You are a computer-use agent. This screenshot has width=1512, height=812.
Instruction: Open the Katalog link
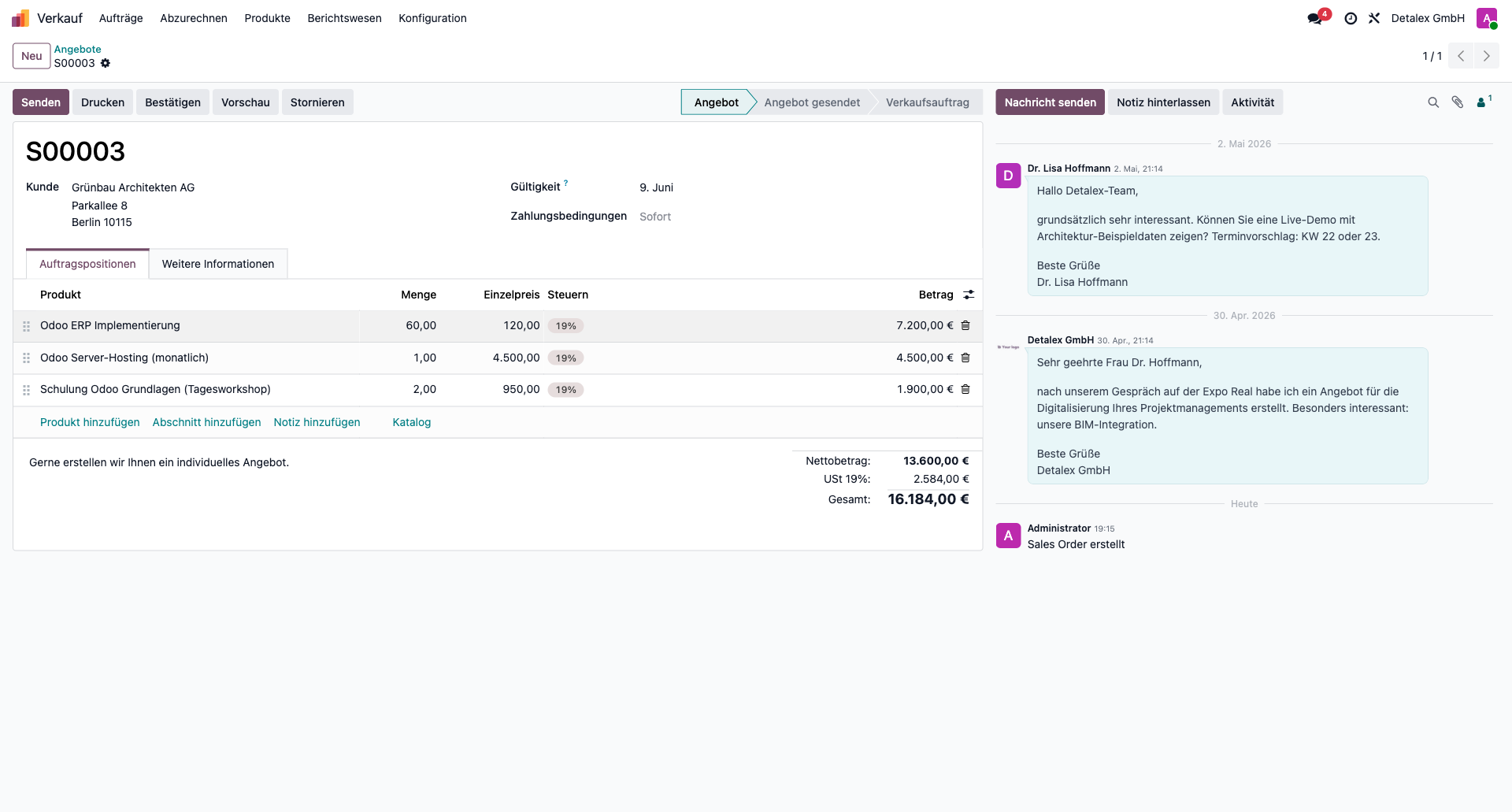tap(411, 422)
